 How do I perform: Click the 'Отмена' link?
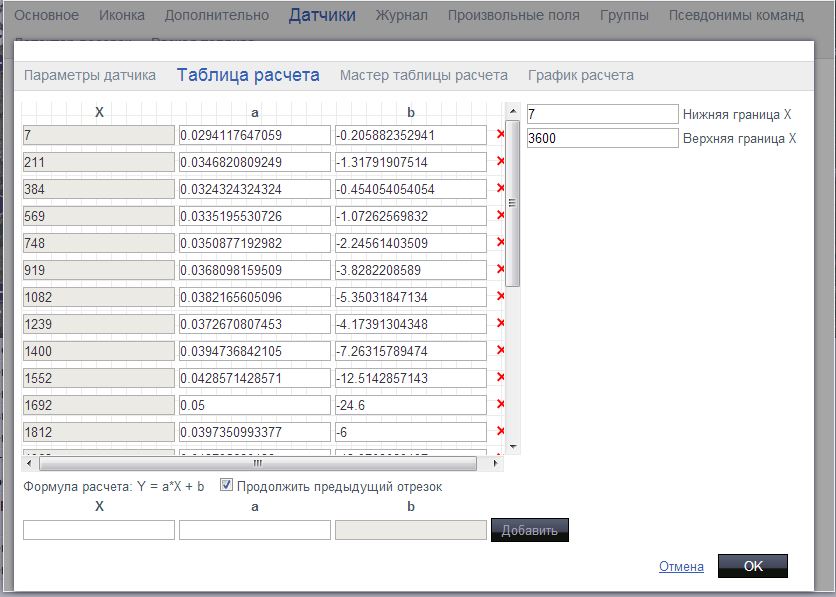pyautogui.click(x=681, y=566)
